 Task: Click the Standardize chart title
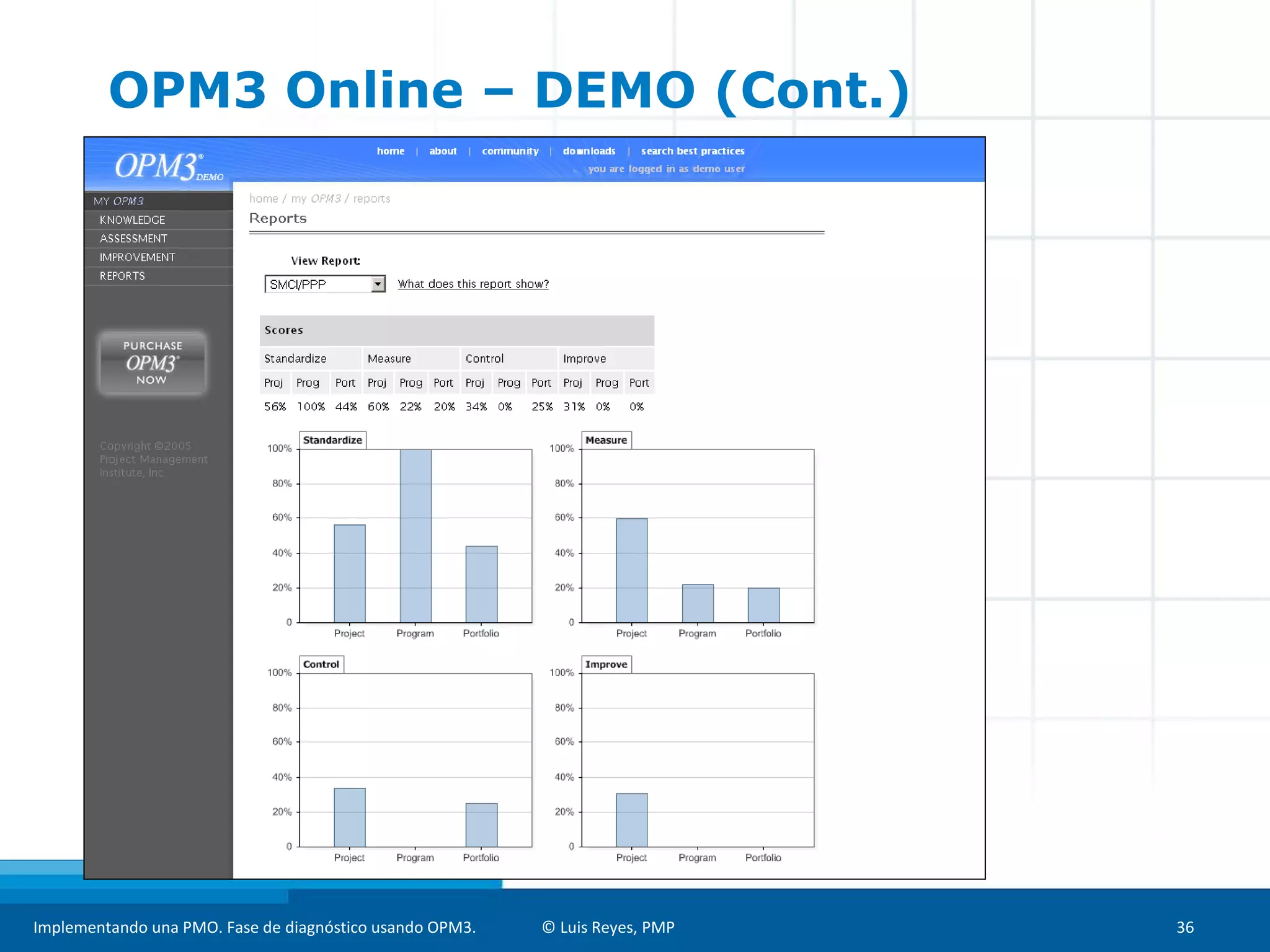point(332,440)
